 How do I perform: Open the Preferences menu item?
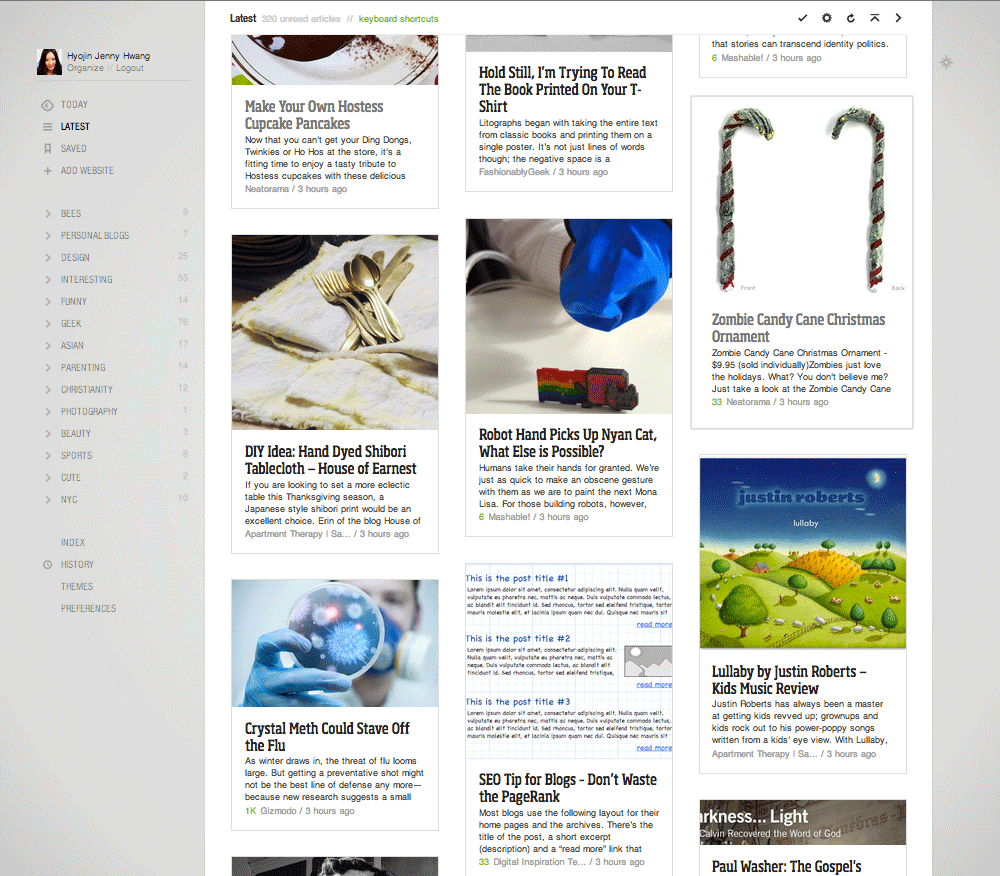88,609
